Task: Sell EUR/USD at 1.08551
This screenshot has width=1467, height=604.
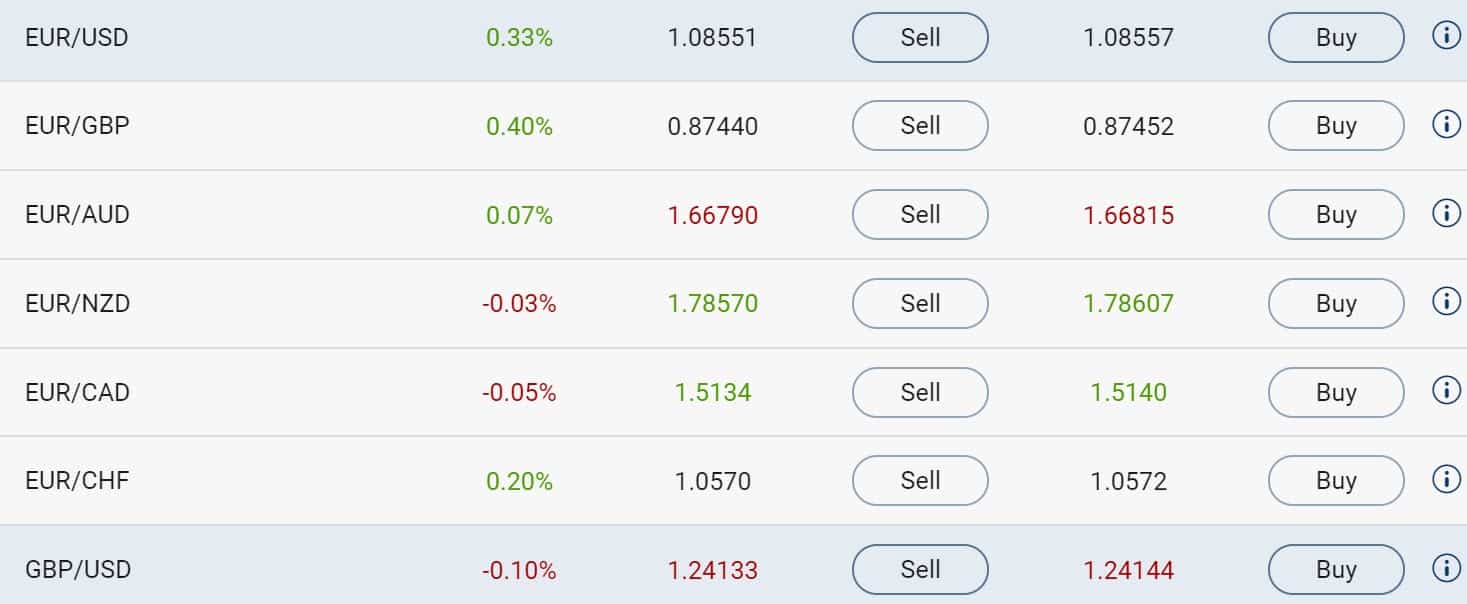Action: (920, 37)
